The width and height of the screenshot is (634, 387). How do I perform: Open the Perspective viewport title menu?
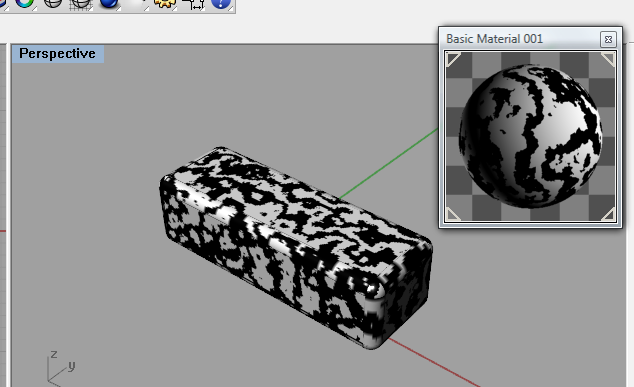57,54
